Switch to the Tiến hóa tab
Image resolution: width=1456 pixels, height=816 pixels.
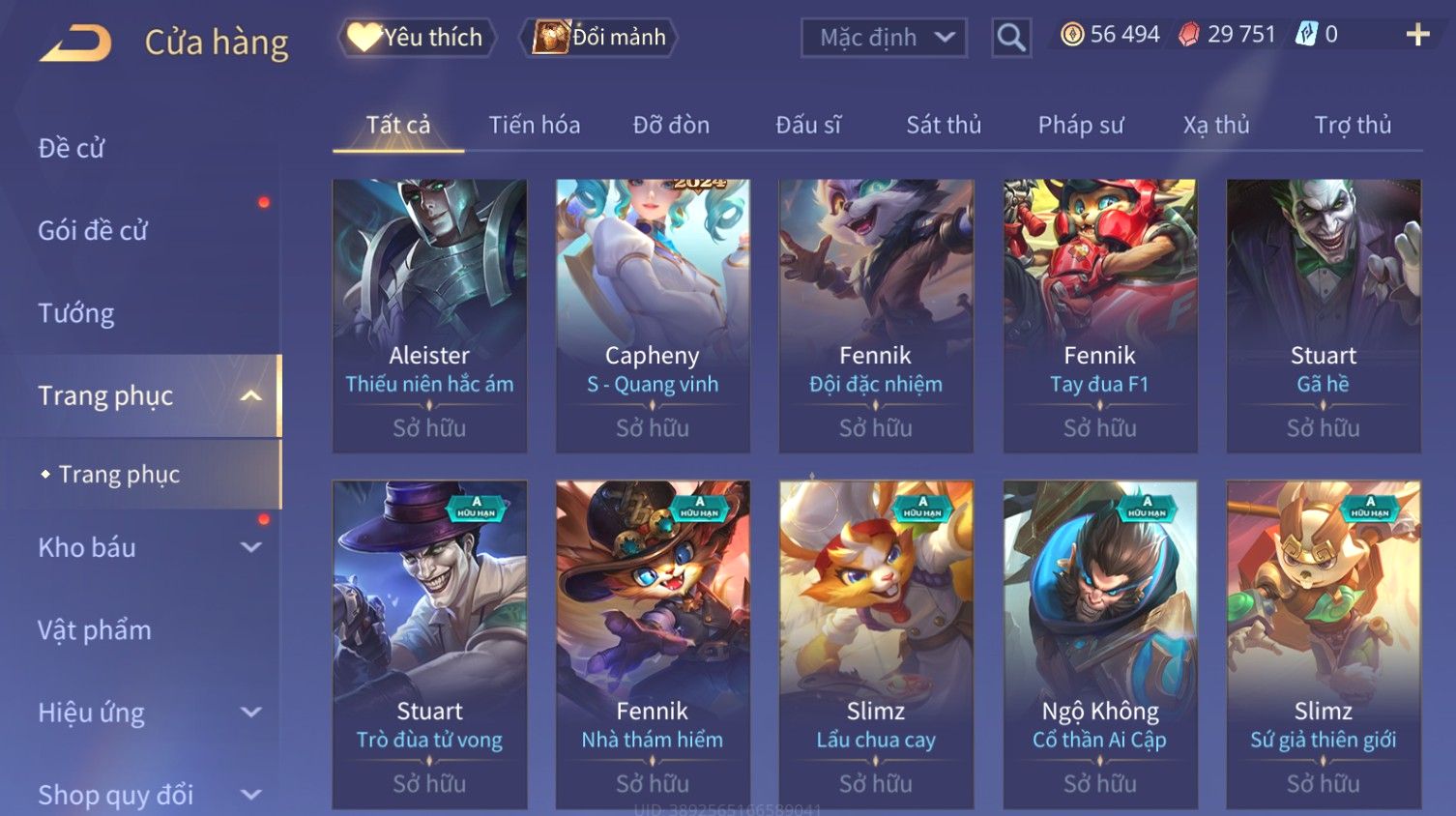pos(534,125)
